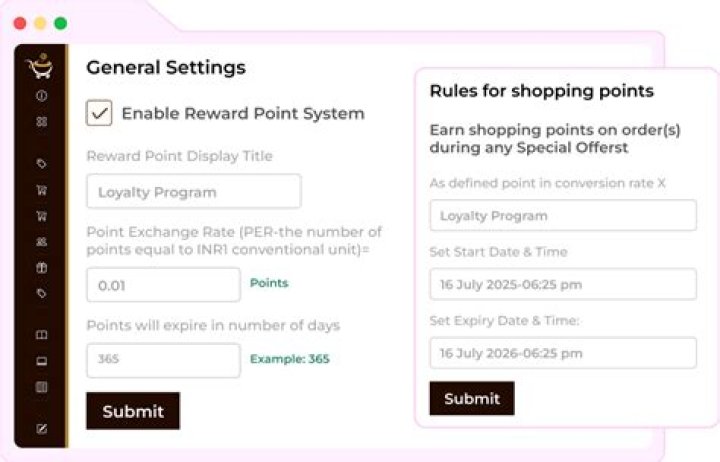
Task: Select the dashboard grid icon in sidebar
Action: pos(41,121)
